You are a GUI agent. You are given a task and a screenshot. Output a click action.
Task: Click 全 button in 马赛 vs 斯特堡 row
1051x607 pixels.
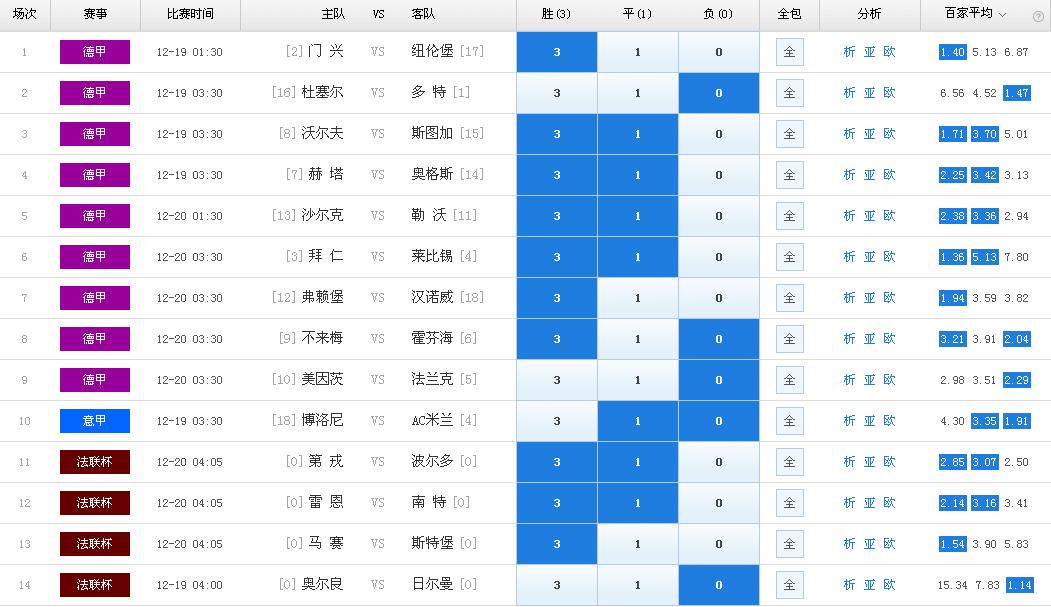coord(790,544)
